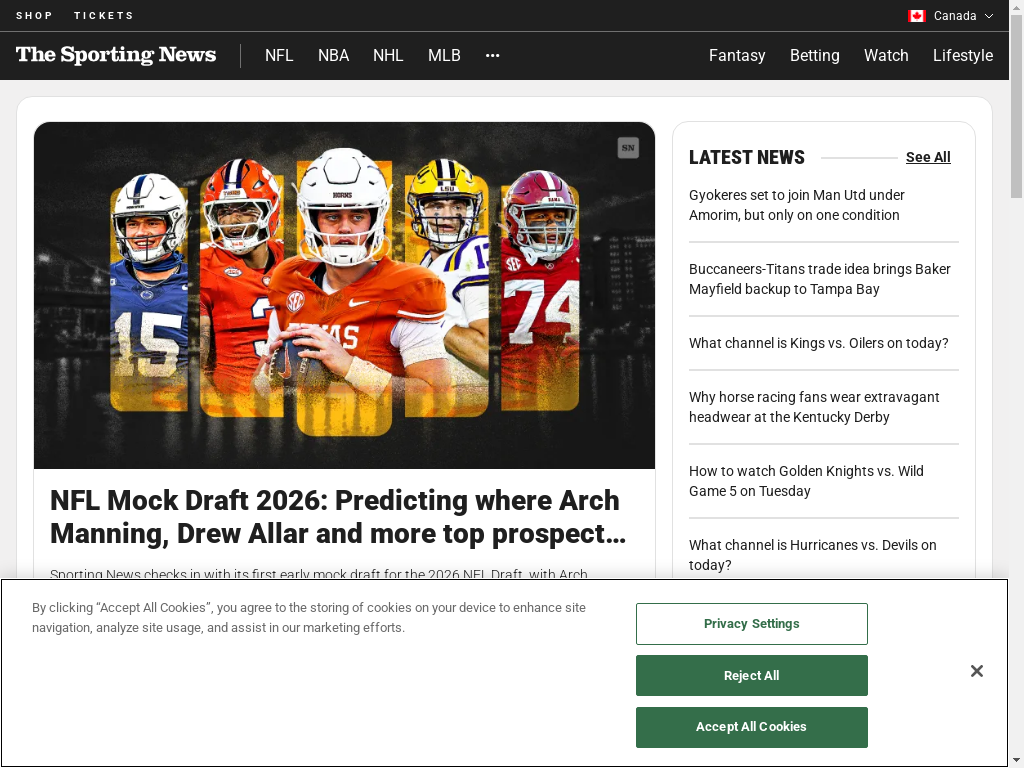Expand the Canada region dropdown chevron
Image resolution: width=1024 pixels, height=768 pixels.
point(989,16)
